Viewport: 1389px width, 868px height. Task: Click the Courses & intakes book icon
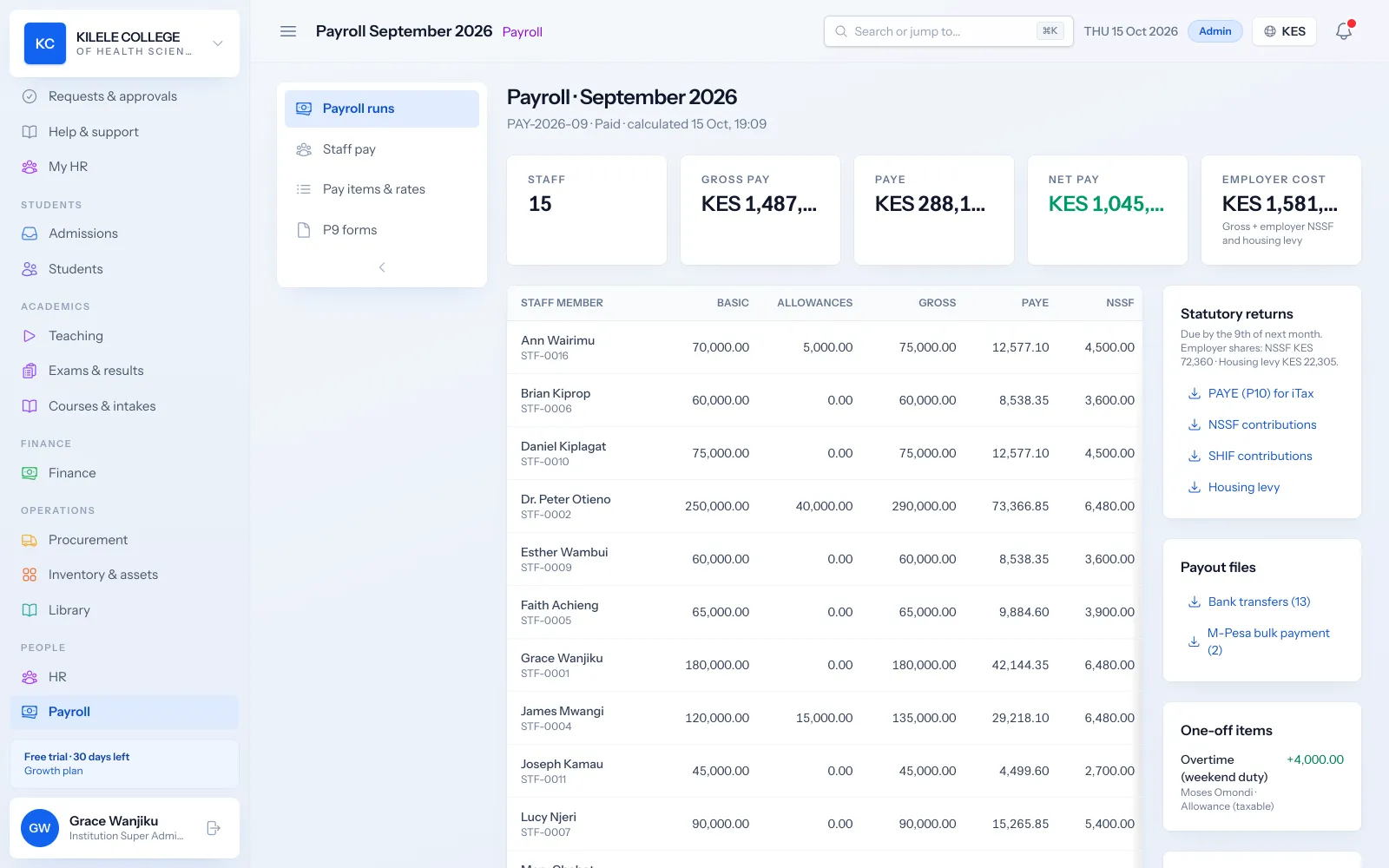(x=30, y=406)
